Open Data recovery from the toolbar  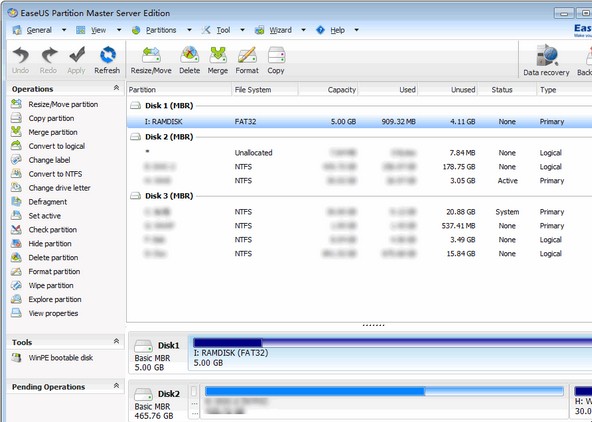pos(546,55)
